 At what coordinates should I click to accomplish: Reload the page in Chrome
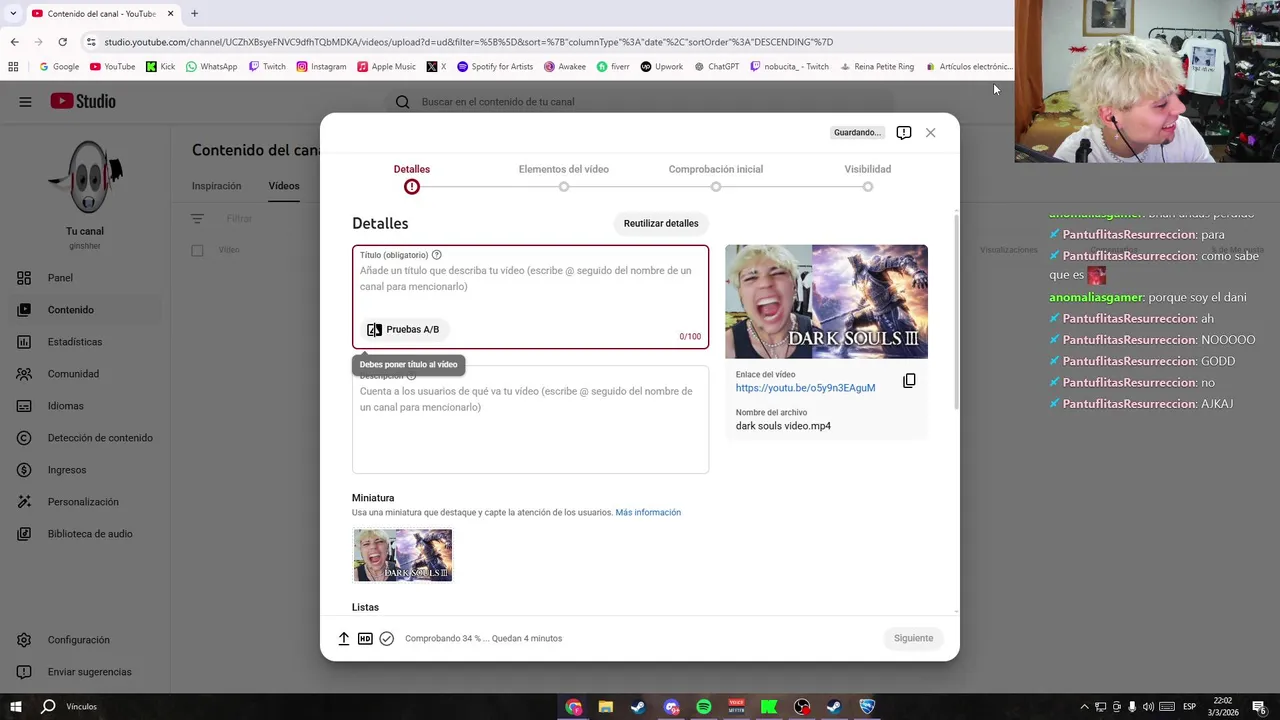pyautogui.click(x=62, y=42)
